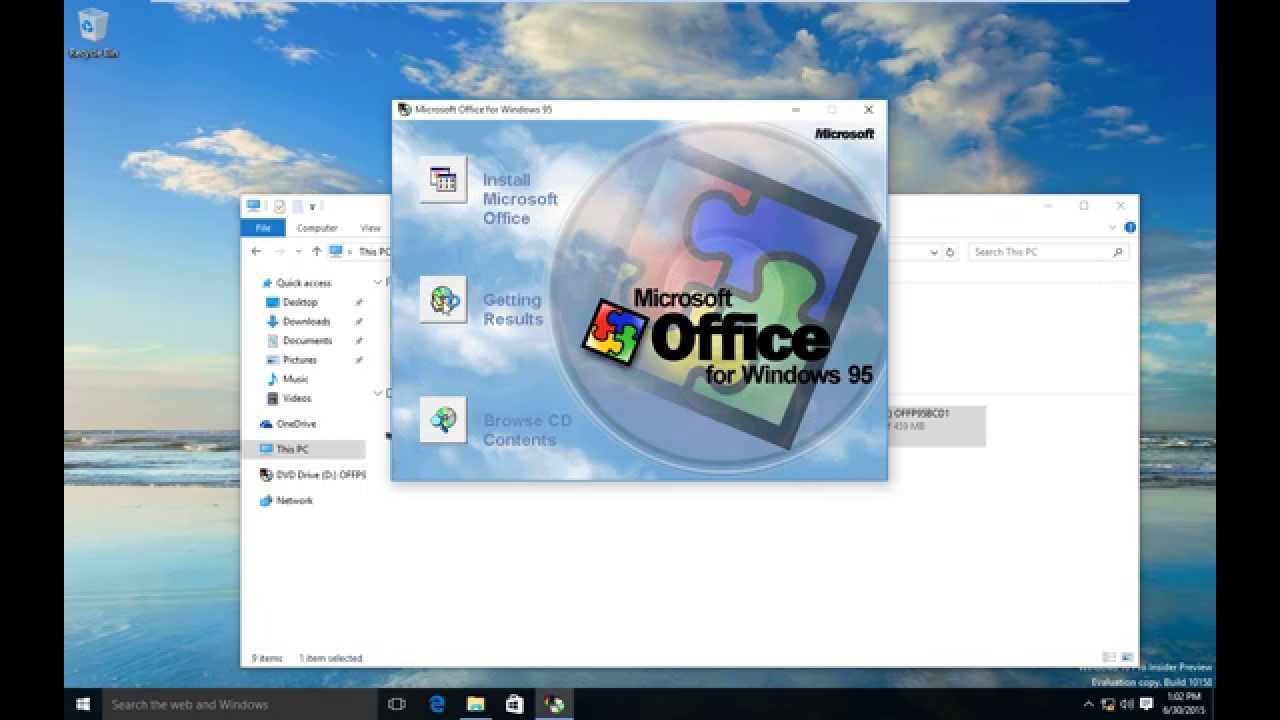Select Desktop in the navigation pane
The image size is (1280, 720).
[x=300, y=302]
